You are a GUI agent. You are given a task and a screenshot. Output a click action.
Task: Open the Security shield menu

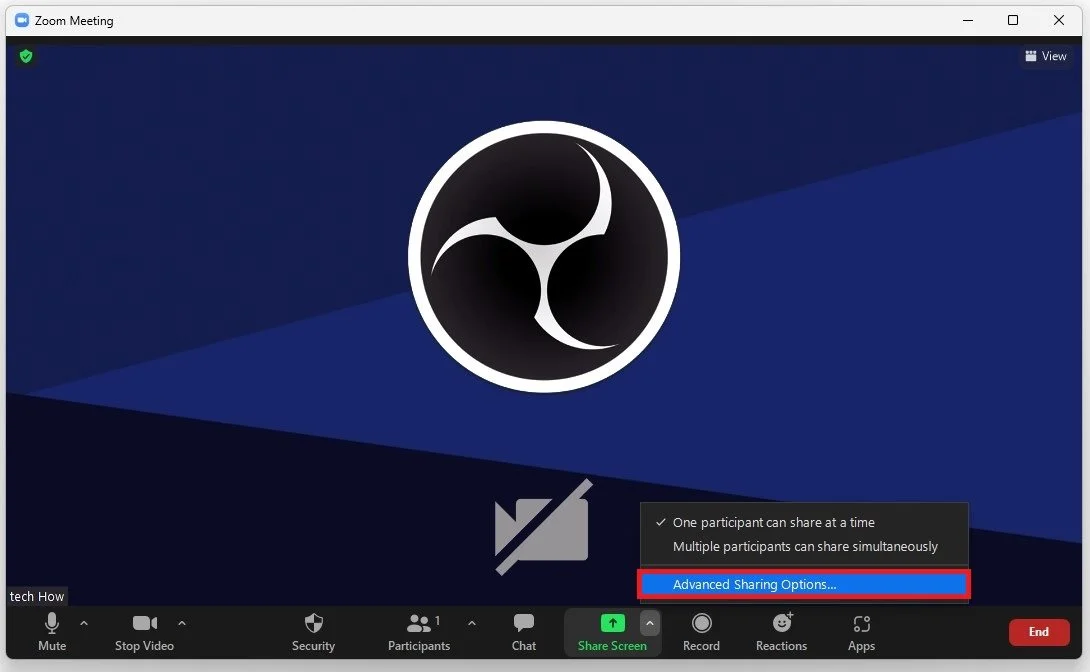click(x=314, y=632)
